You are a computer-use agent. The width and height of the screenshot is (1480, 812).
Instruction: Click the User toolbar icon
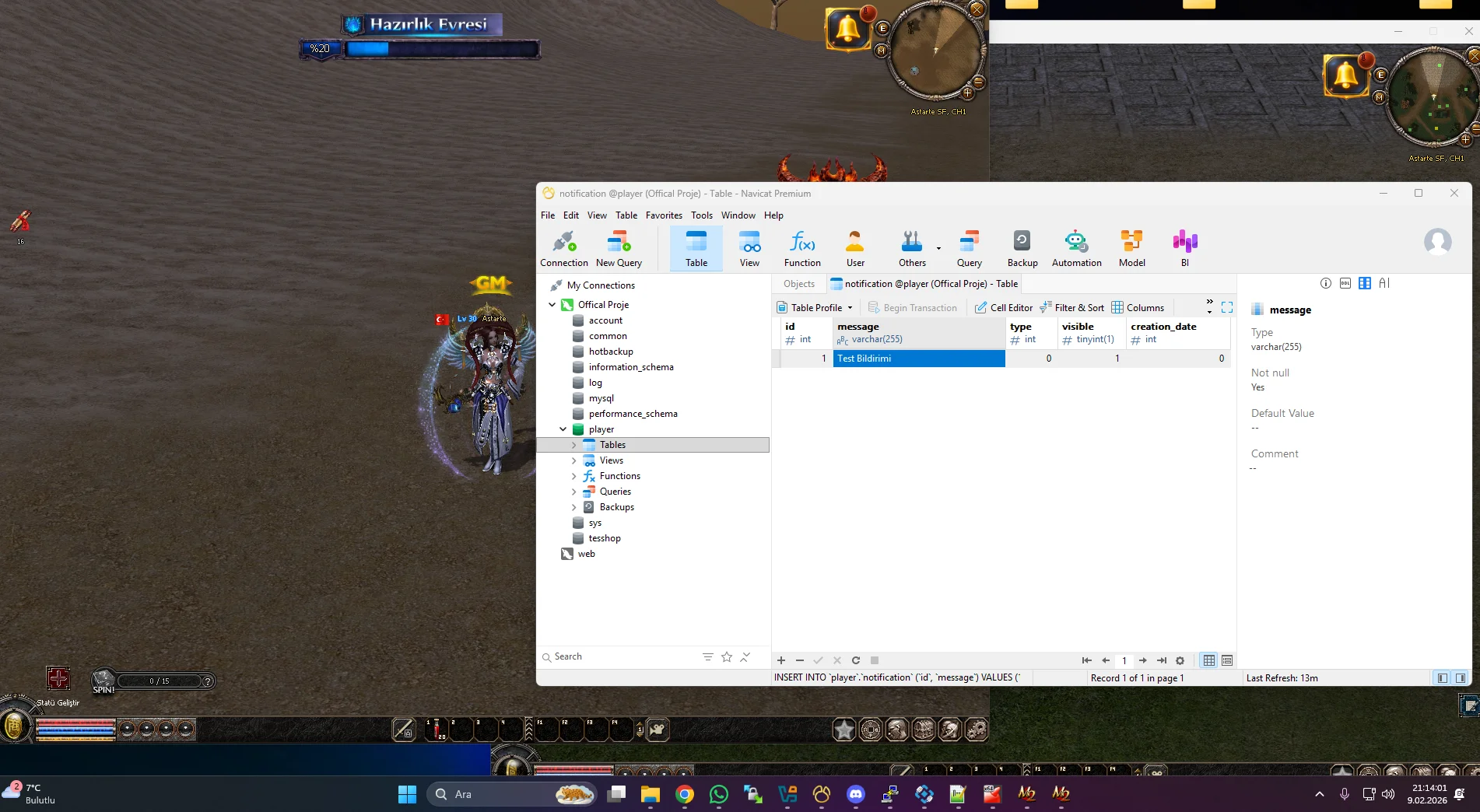[x=855, y=248]
